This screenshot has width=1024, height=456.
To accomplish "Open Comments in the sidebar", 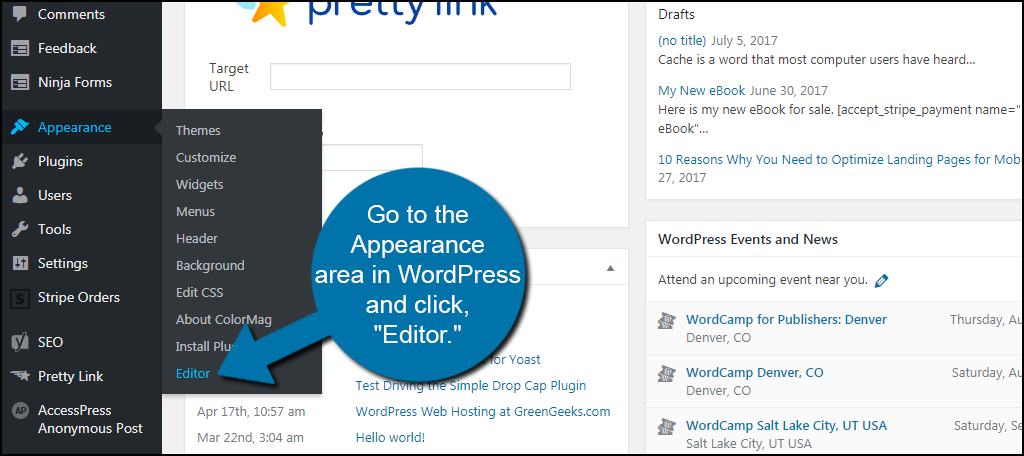I will pyautogui.click(x=71, y=14).
